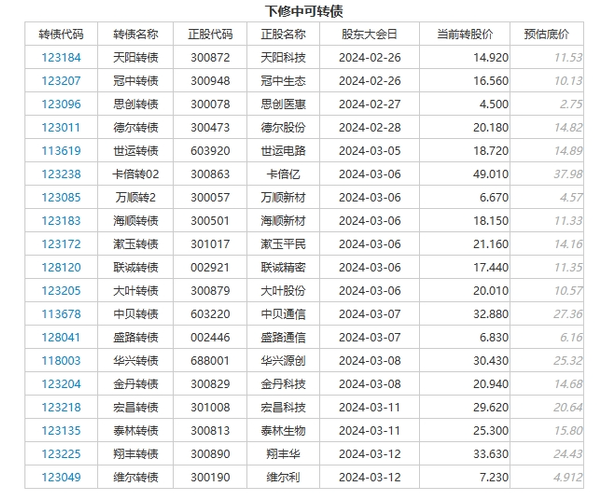Click the 洁玉转债 cell
Image resolution: width=603 pixels, height=500 pixels.
135,244
